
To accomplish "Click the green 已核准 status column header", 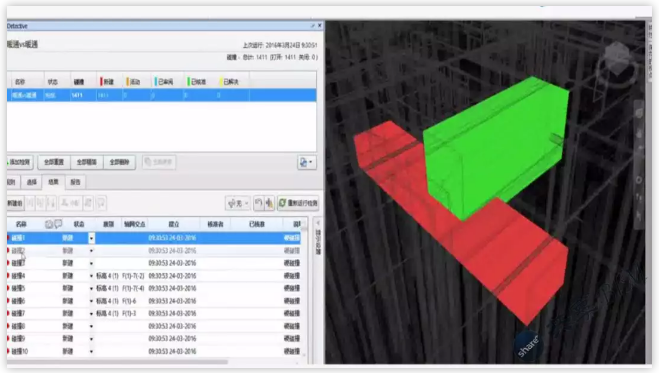I will coord(198,82).
